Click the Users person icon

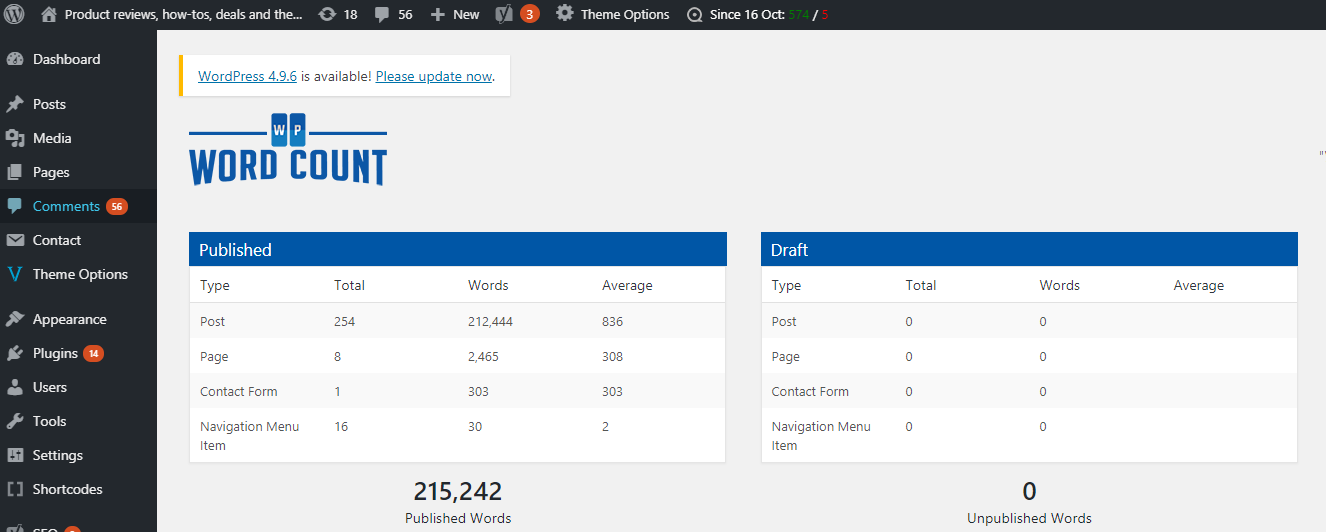tap(15, 387)
